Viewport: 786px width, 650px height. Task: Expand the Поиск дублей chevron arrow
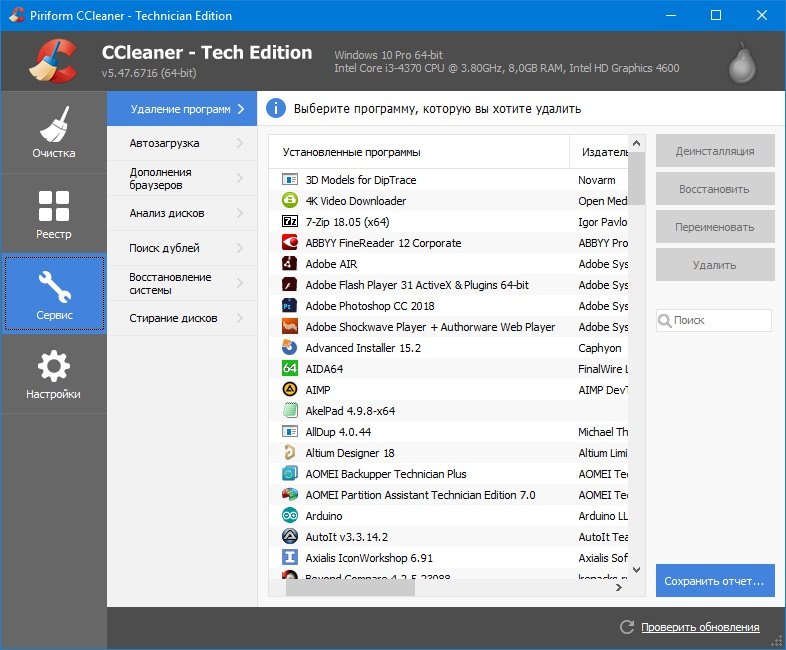[240, 248]
